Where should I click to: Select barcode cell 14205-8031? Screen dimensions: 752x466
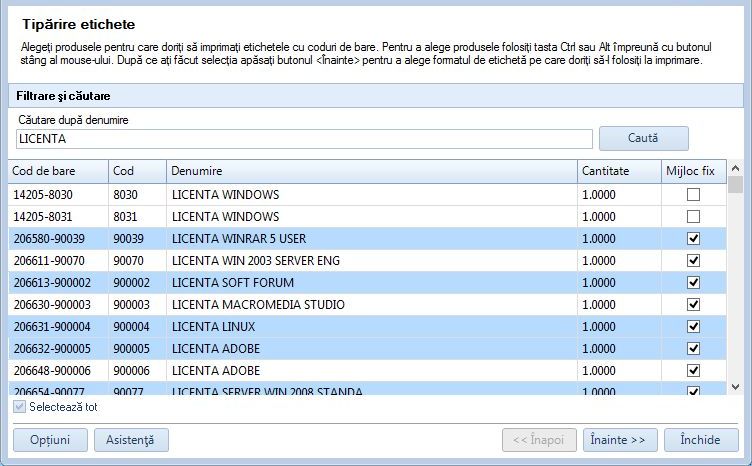(58, 217)
